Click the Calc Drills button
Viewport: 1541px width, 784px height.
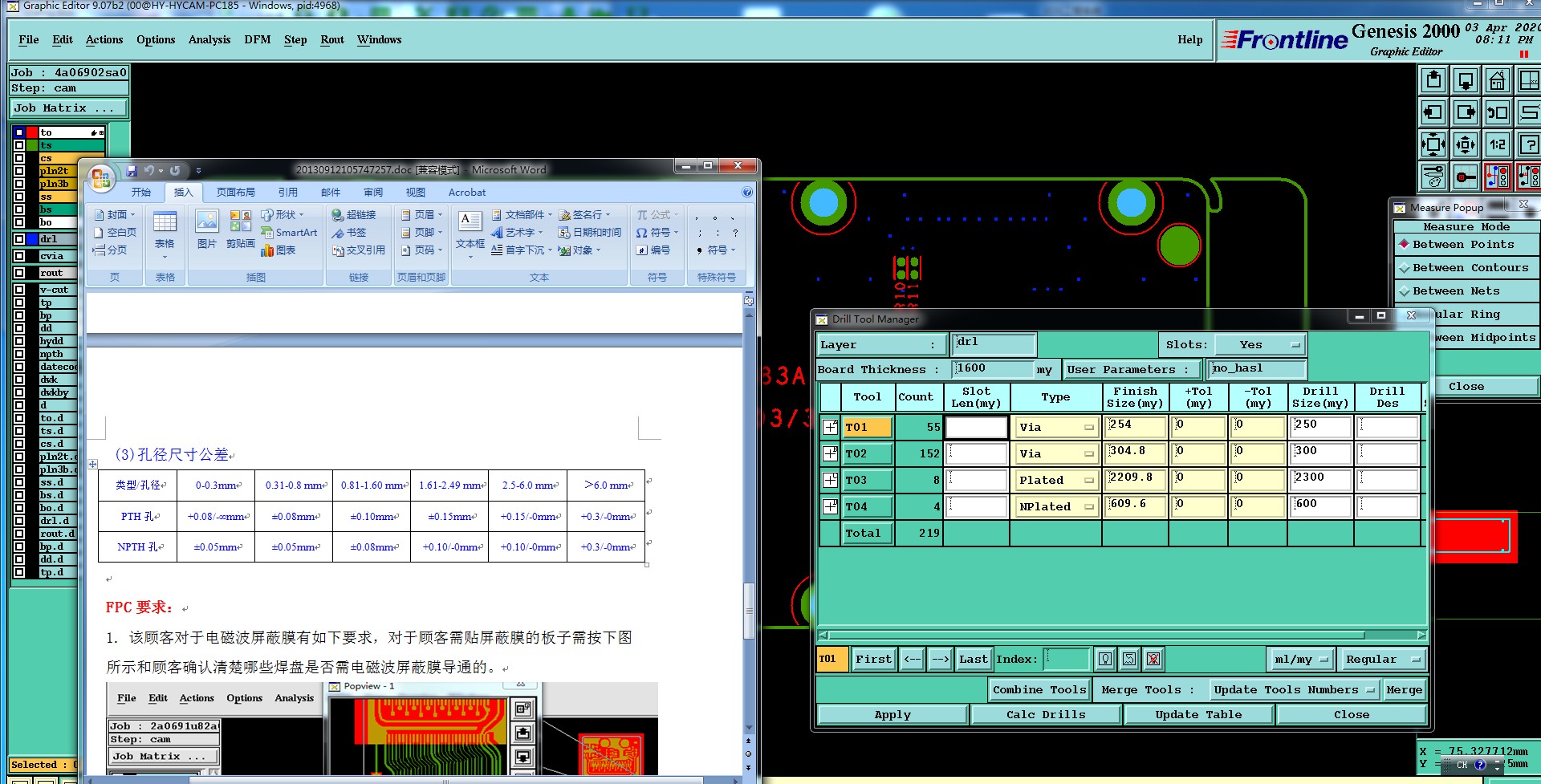click(x=1046, y=715)
